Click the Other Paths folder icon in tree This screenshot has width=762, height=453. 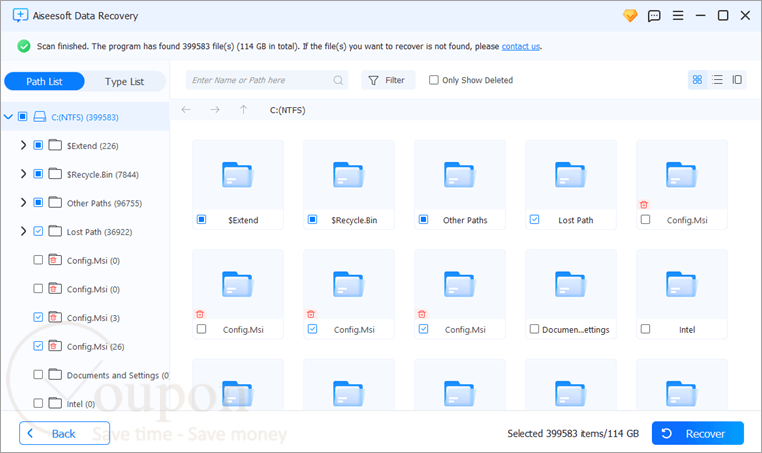point(55,203)
